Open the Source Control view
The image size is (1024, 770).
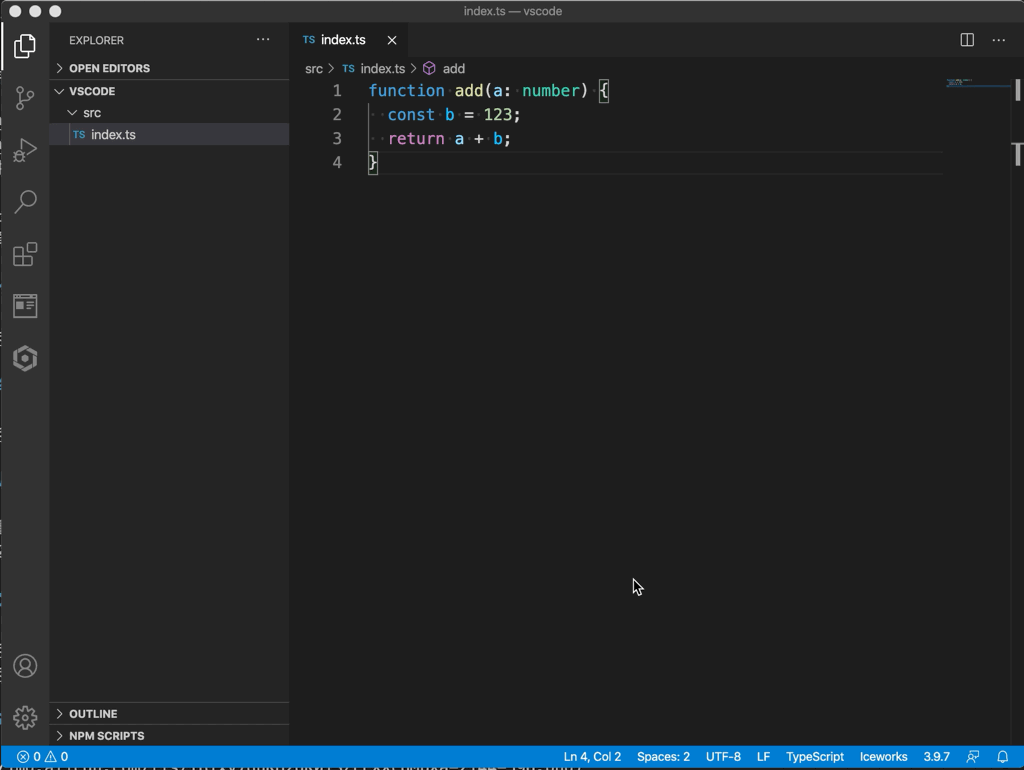25,98
